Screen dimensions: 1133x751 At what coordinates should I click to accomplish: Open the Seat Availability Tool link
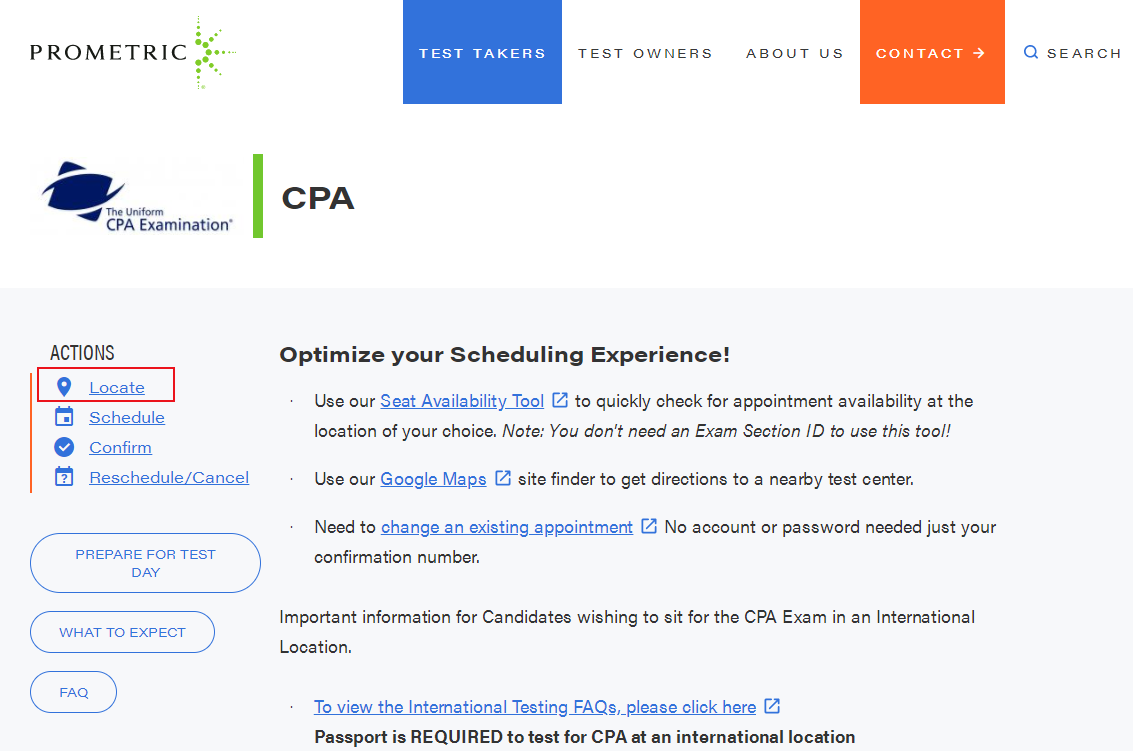pos(462,401)
